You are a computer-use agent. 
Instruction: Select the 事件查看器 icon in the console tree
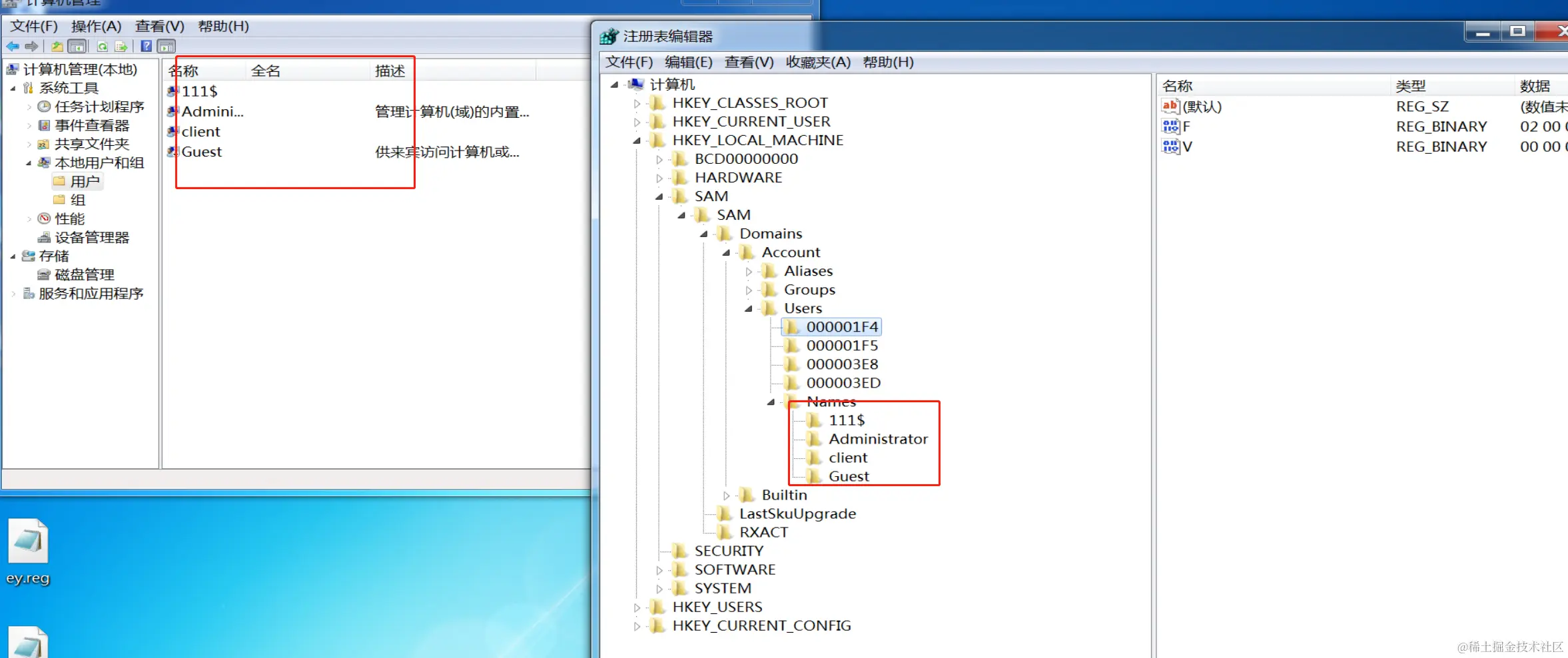click(44, 125)
